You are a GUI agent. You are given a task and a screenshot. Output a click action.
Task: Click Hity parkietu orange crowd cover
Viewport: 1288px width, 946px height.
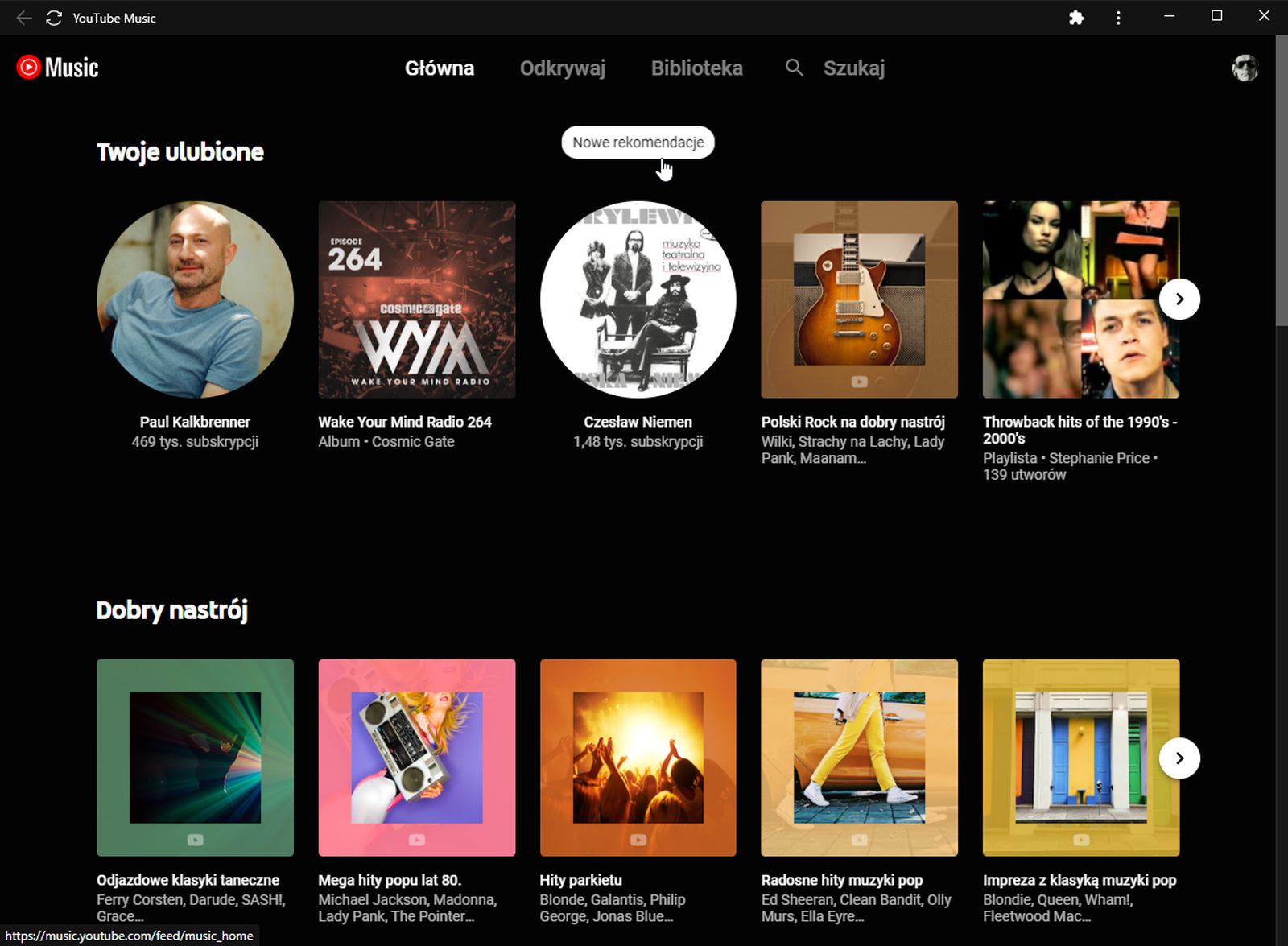638,758
